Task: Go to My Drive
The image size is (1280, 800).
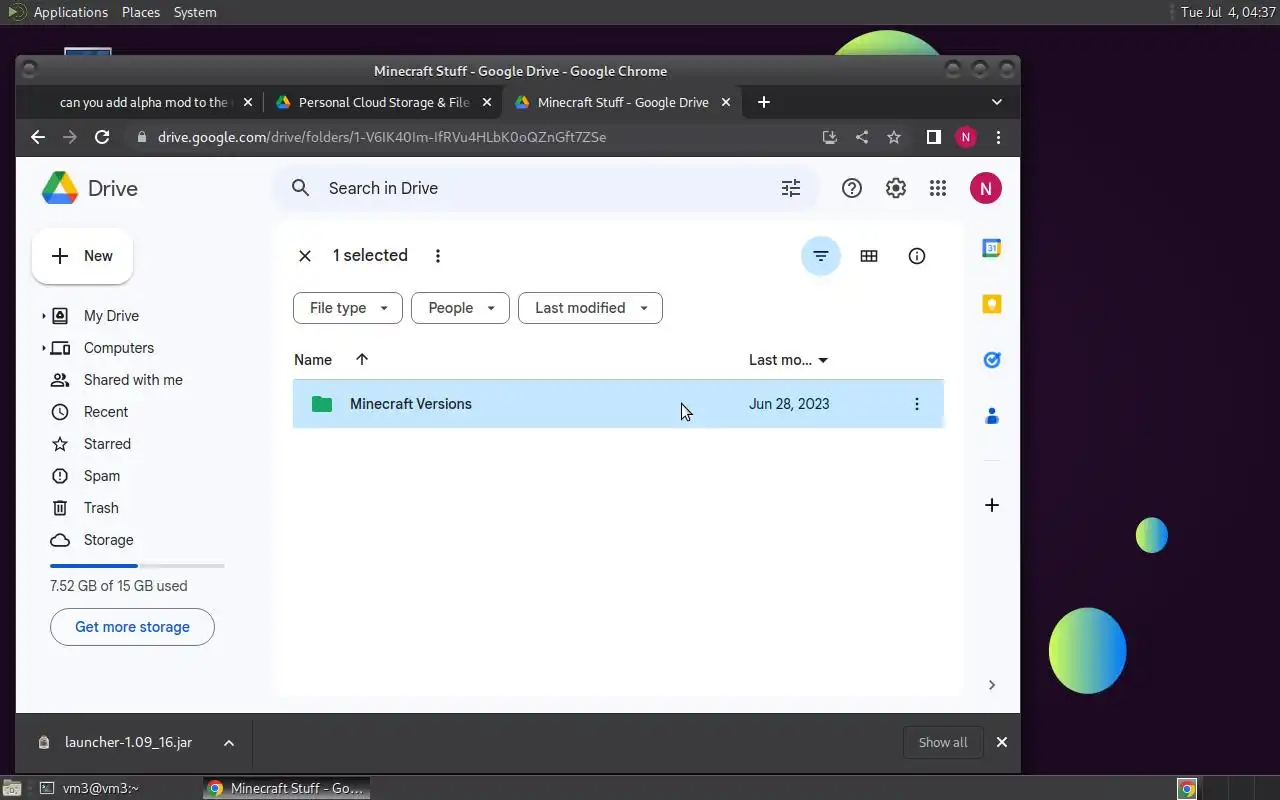Action: pos(111,316)
